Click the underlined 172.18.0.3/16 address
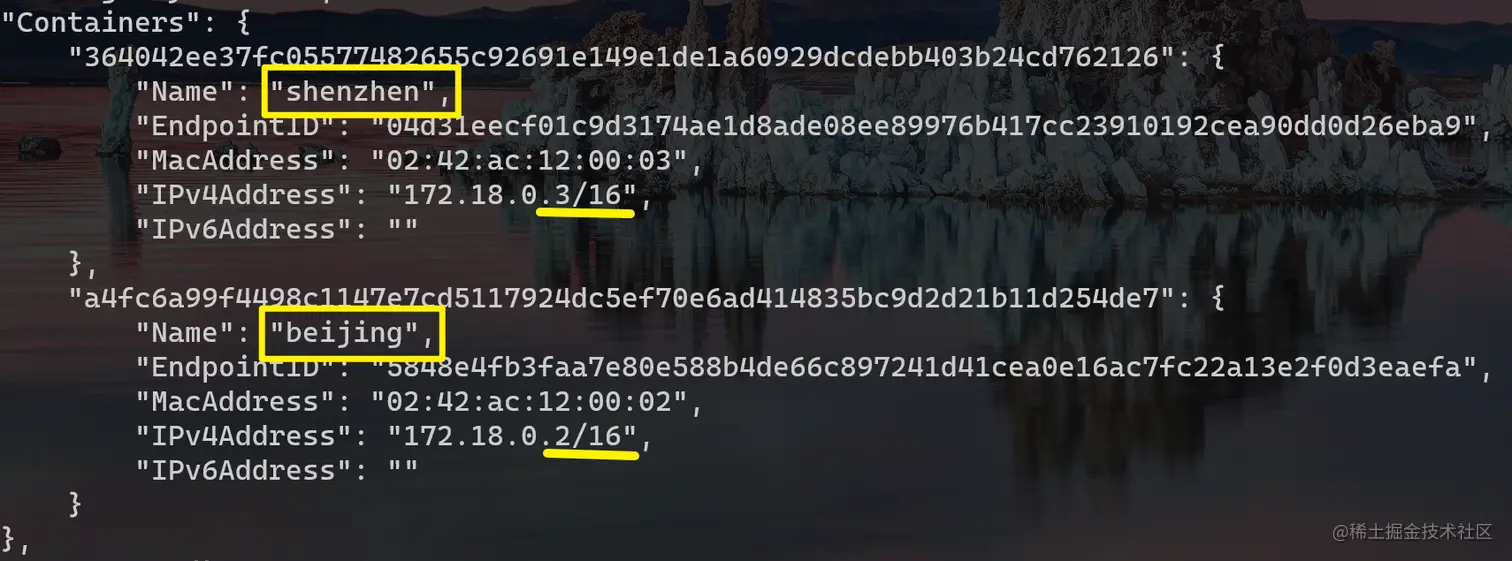Screen dimensions: 1512x561 click(x=512, y=195)
